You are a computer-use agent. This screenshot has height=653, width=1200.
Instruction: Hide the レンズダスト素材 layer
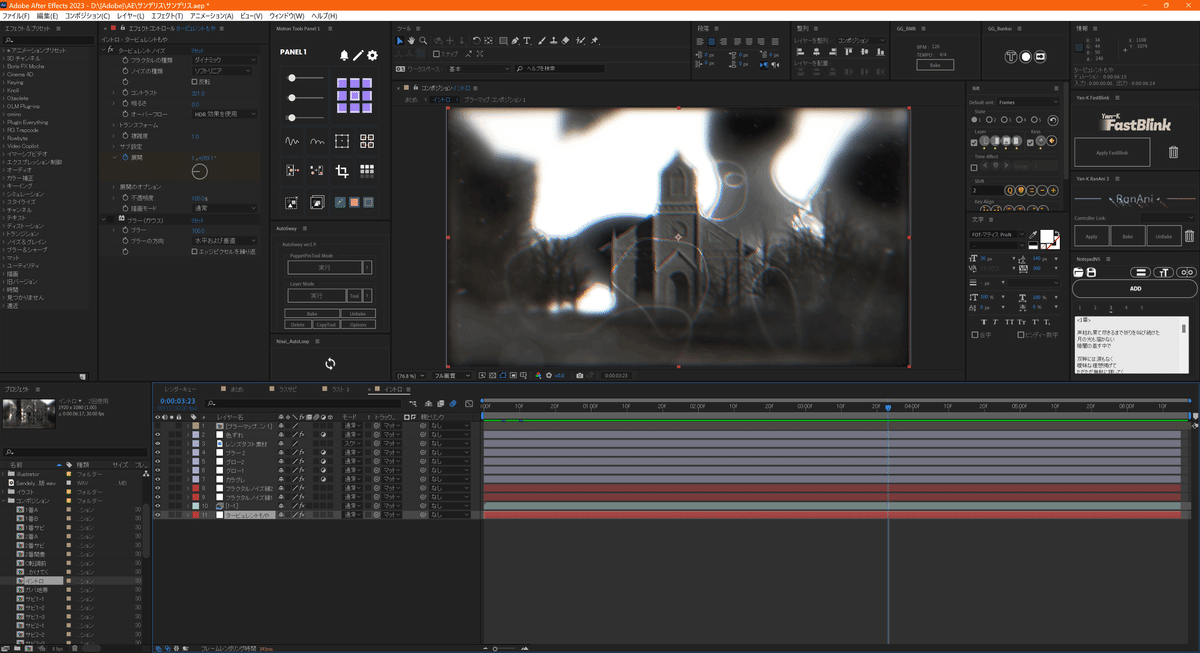point(158,444)
